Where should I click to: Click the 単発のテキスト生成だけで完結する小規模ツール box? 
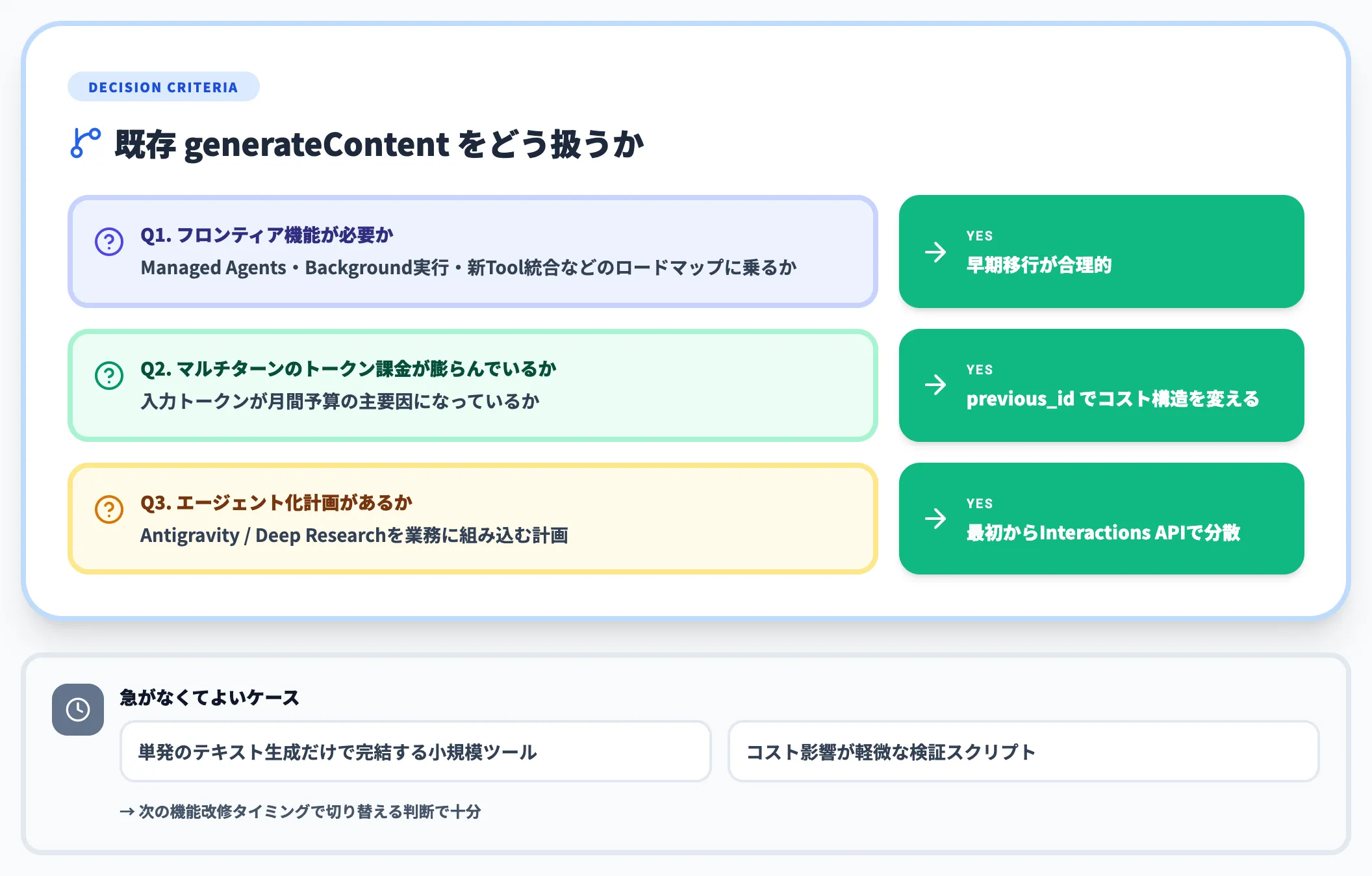pos(416,751)
